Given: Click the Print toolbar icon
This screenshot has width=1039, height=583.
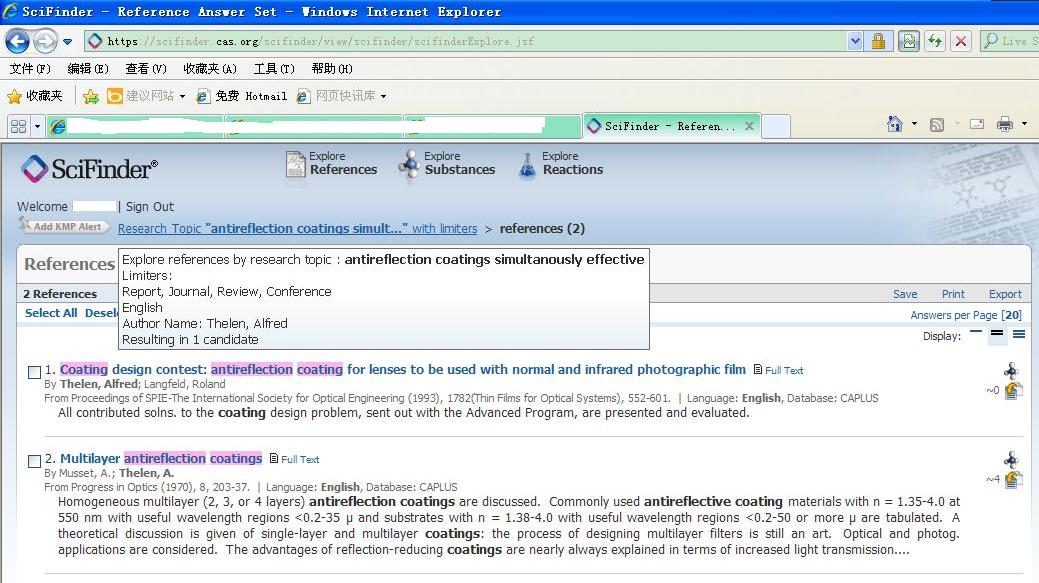Looking at the screenshot, I should 1005,124.
